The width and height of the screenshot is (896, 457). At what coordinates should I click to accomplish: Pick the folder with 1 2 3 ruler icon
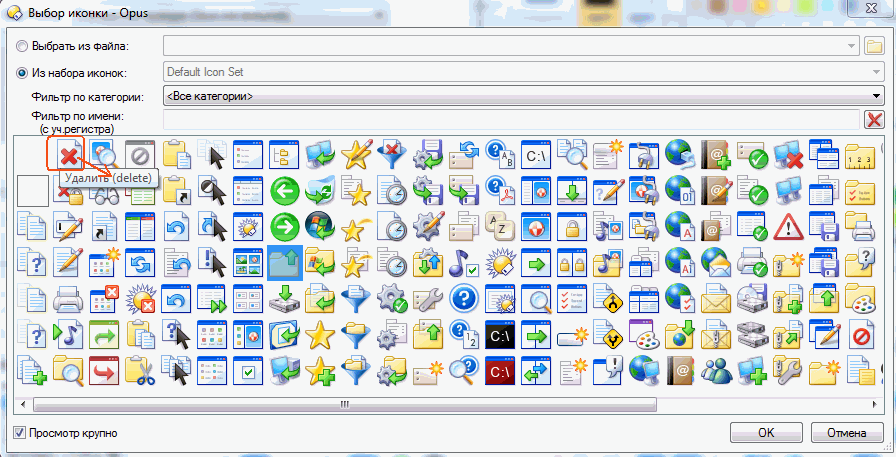click(860, 155)
